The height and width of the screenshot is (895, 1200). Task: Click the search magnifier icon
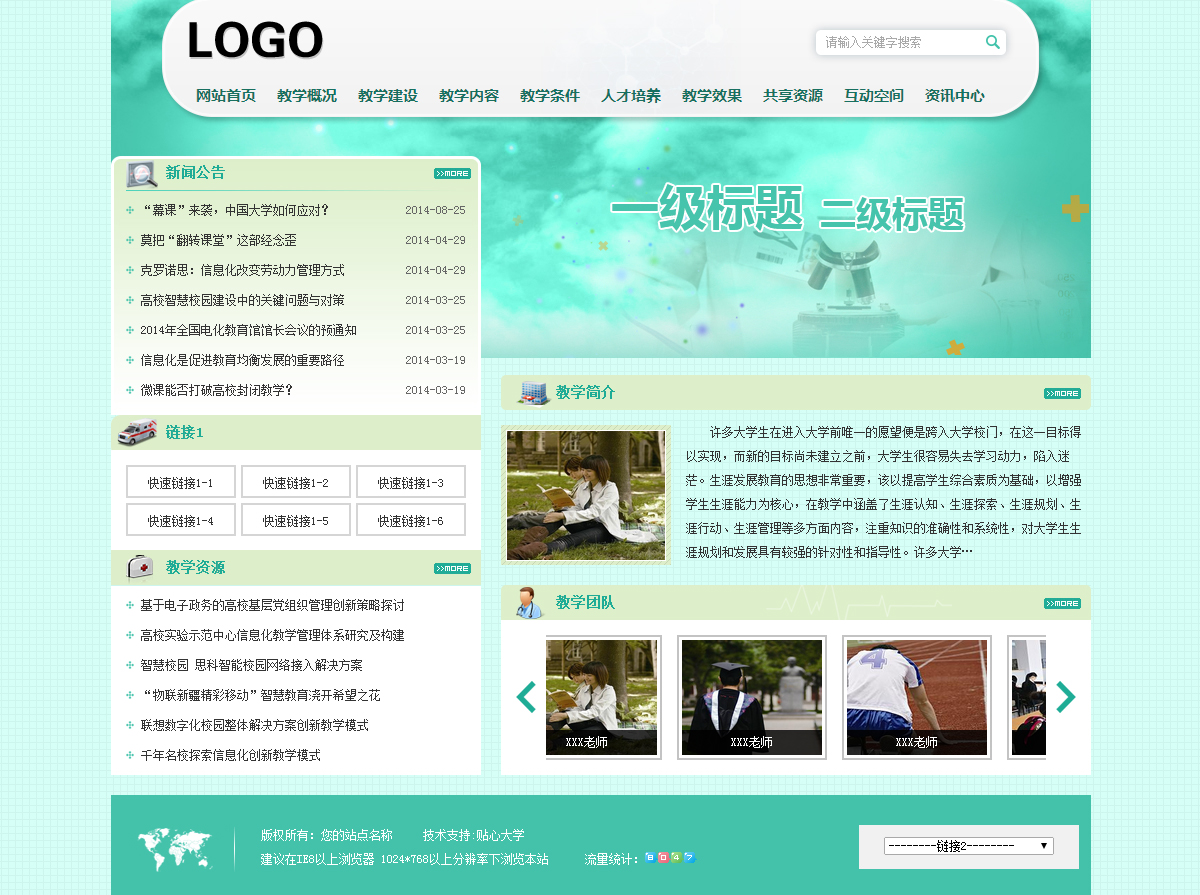point(992,42)
